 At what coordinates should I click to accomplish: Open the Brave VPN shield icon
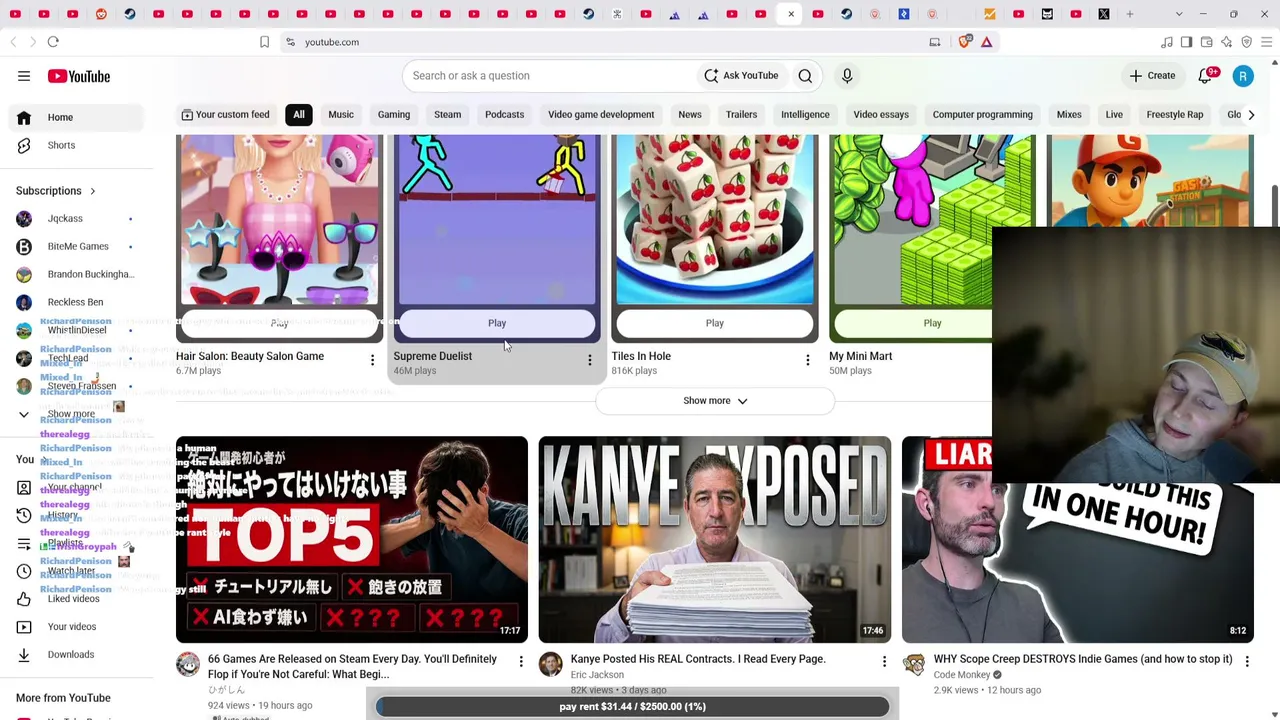pos(1246,42)
